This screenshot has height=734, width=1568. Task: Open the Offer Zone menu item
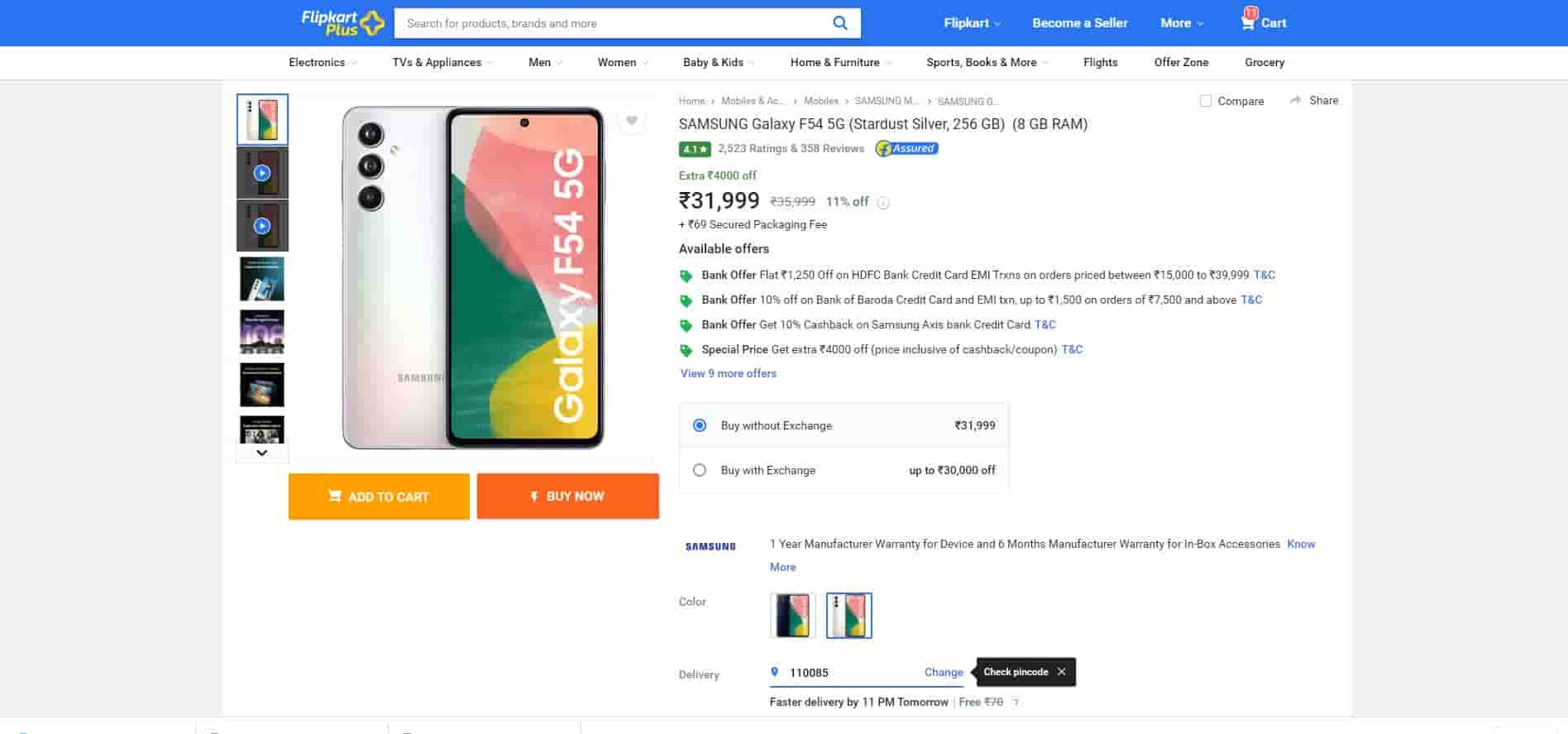pos(1181,62)
